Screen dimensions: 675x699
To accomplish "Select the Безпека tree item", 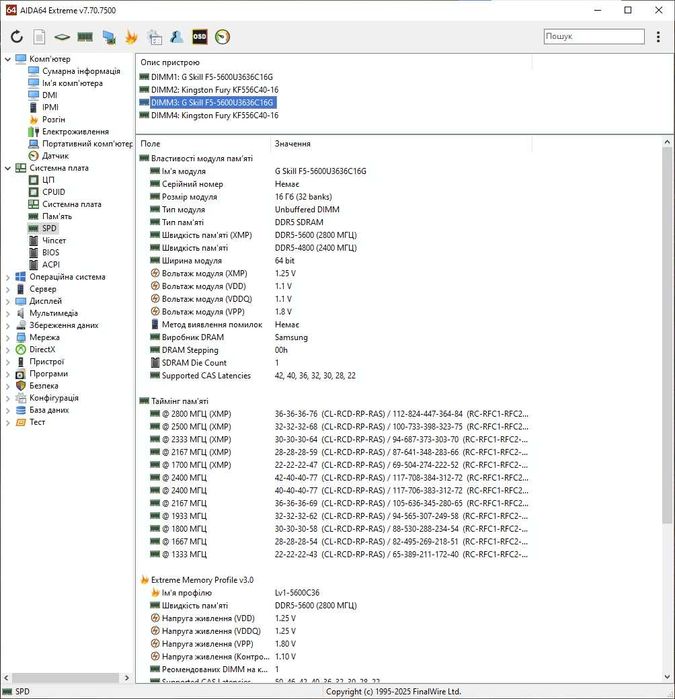I will pos(44,386).
